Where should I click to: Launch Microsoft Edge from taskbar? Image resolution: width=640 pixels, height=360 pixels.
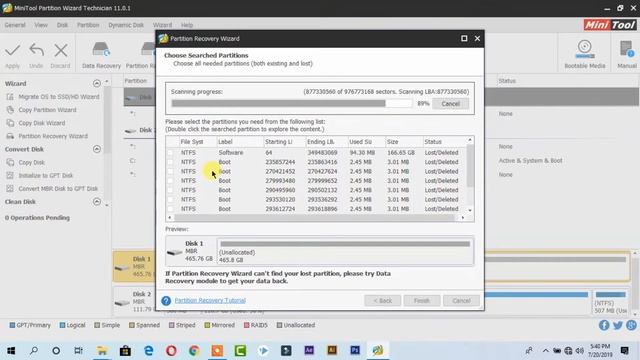tap(149, 351)
